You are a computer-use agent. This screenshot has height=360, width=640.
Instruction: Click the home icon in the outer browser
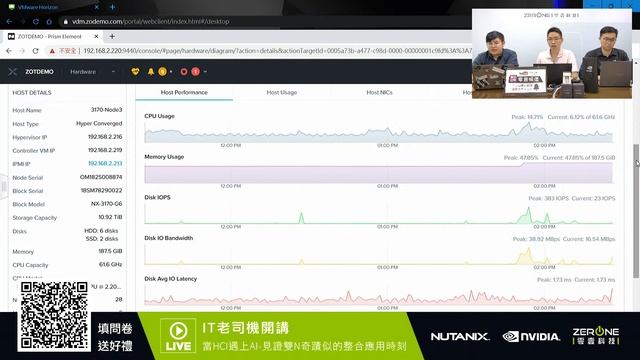coord(49,21)
